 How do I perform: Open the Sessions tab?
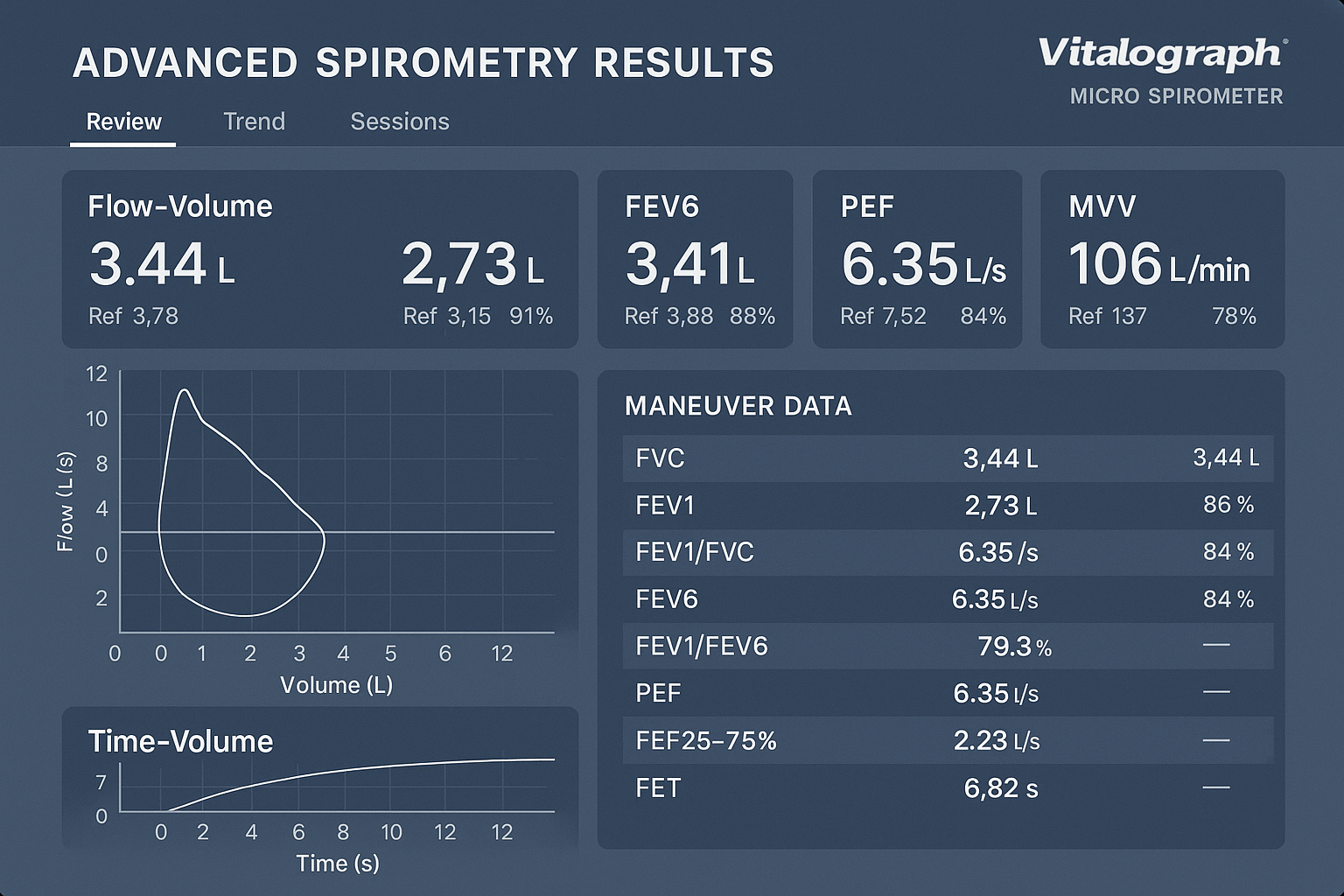(x=399, y=121)
